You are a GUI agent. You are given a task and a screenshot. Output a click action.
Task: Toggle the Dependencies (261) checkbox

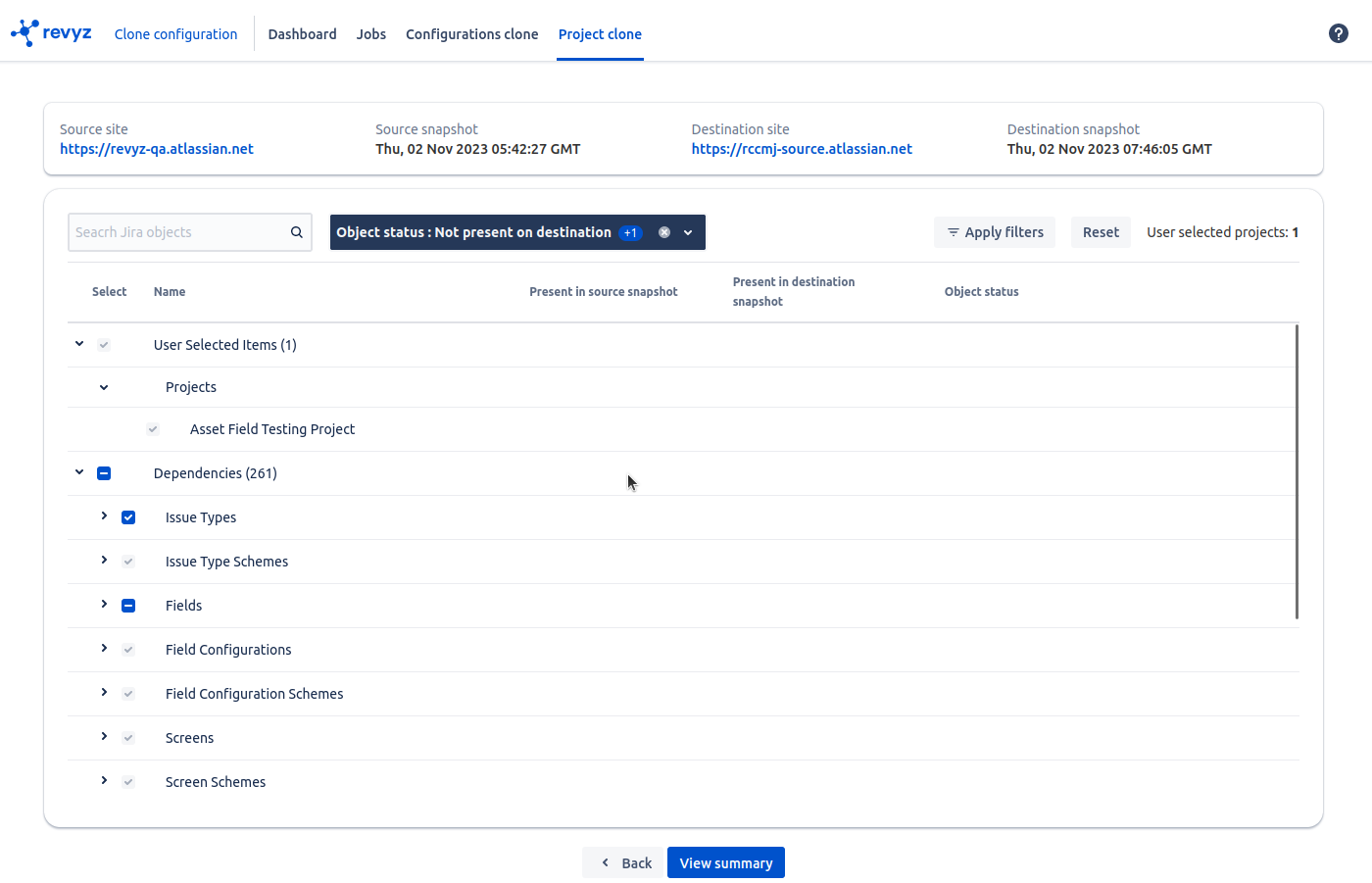[x=104, y=473]
